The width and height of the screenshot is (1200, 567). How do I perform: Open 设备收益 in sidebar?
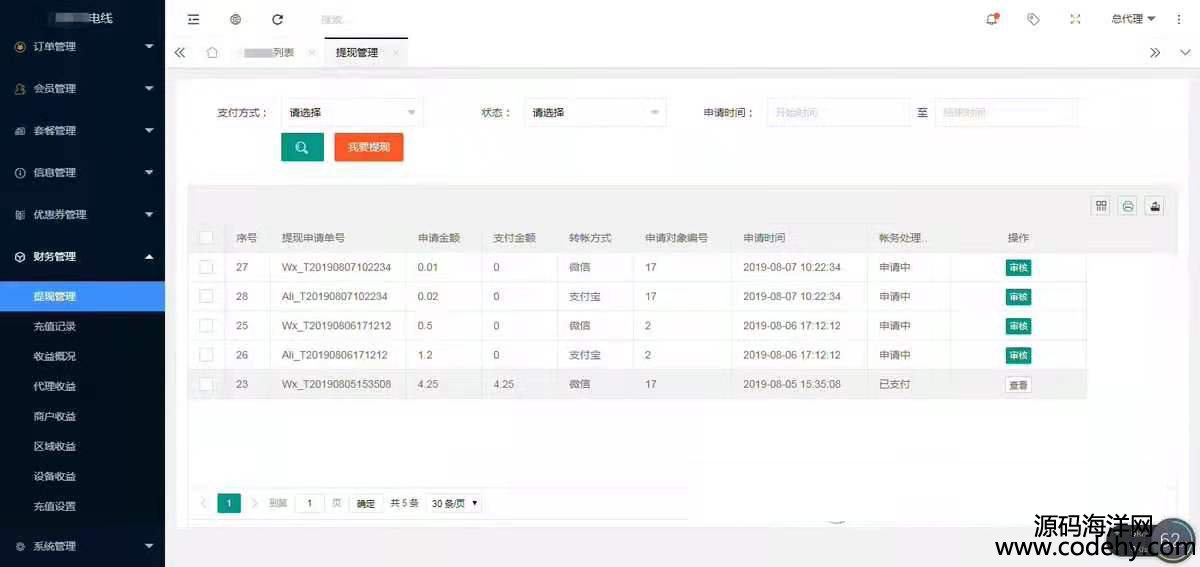tap(82, 476)
